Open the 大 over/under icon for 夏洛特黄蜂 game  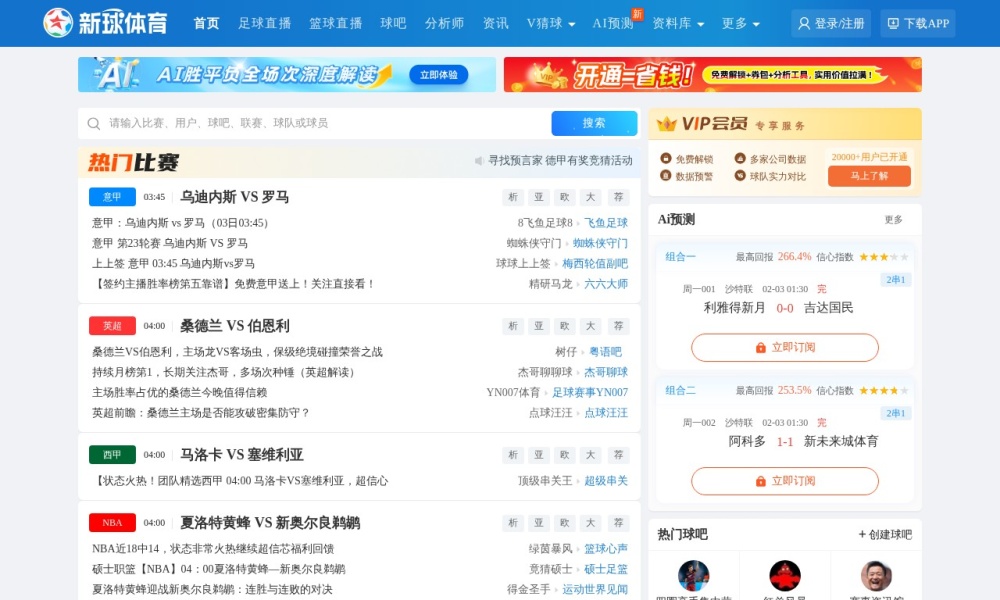click(589, 522)
